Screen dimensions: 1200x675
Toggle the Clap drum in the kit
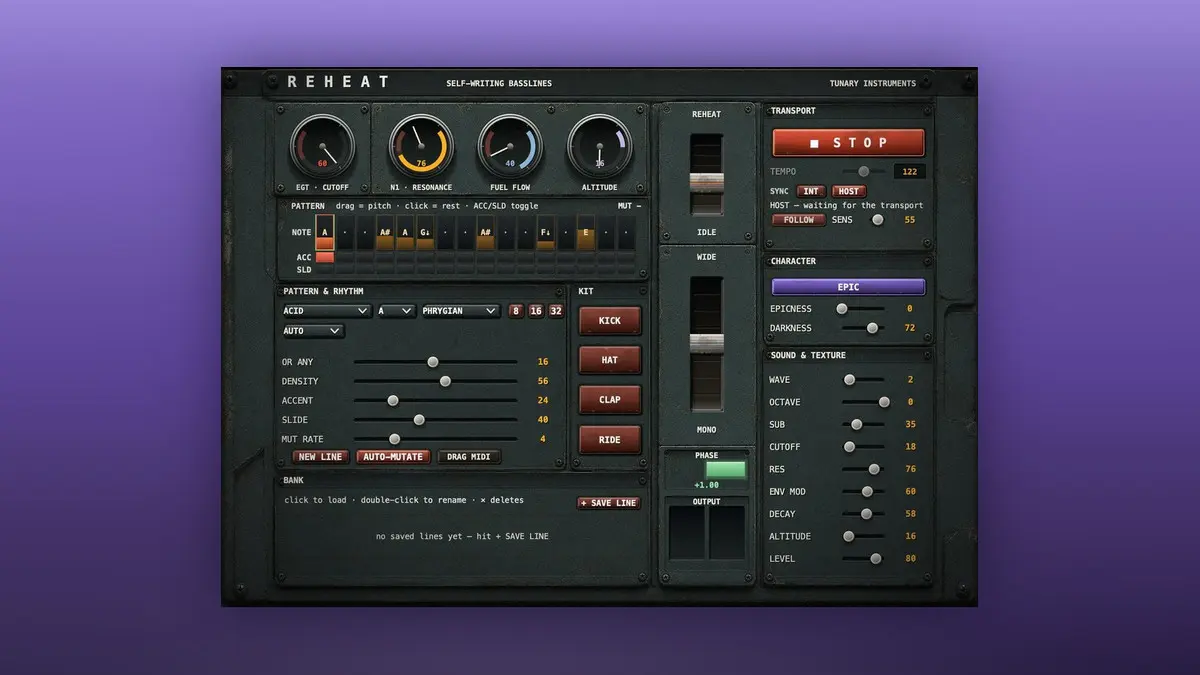click(x=610, y=400)
